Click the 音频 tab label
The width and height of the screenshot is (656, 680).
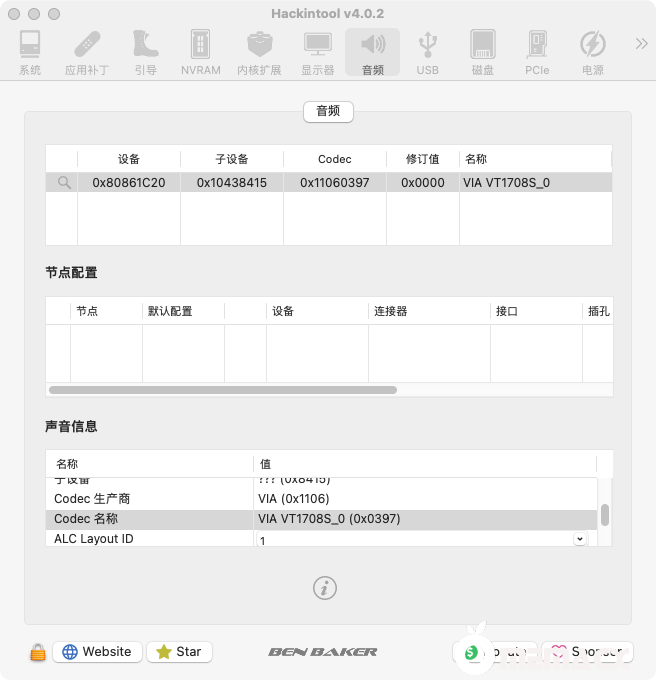[x=328, y=111]
